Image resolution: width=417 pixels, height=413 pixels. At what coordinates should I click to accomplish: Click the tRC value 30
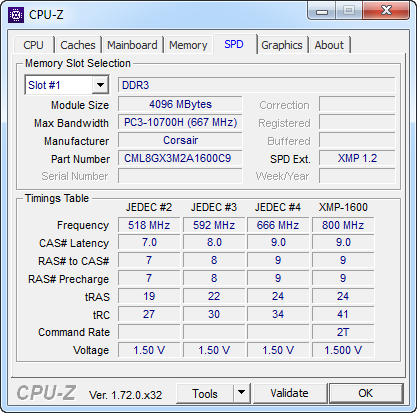pyautogui.click(x=214, y=314)
